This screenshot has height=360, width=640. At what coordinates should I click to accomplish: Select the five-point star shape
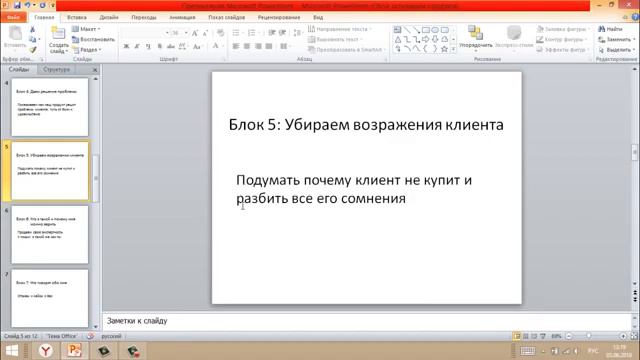coord(444,49)
